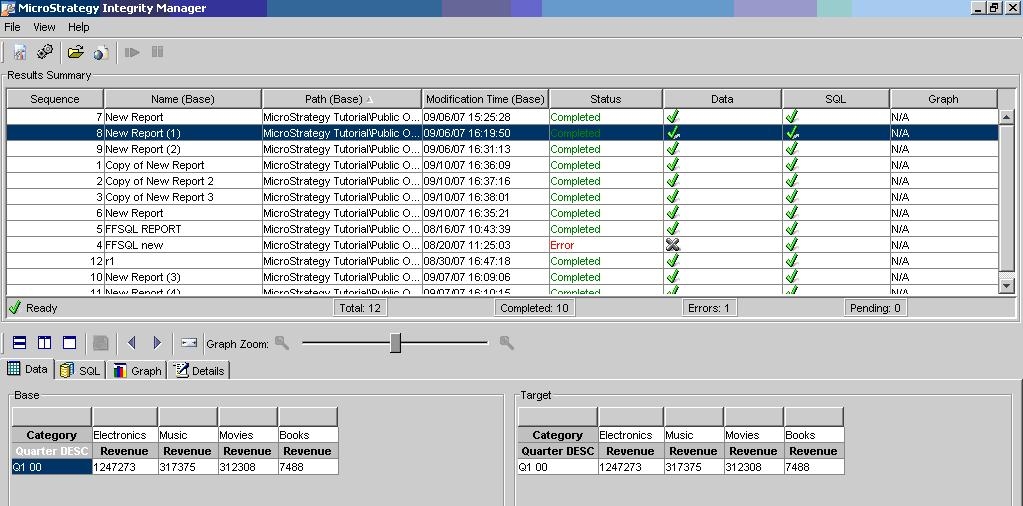Click the create test wizard toolbar icon
1023x506 pixels.
[x=20, y=52]
